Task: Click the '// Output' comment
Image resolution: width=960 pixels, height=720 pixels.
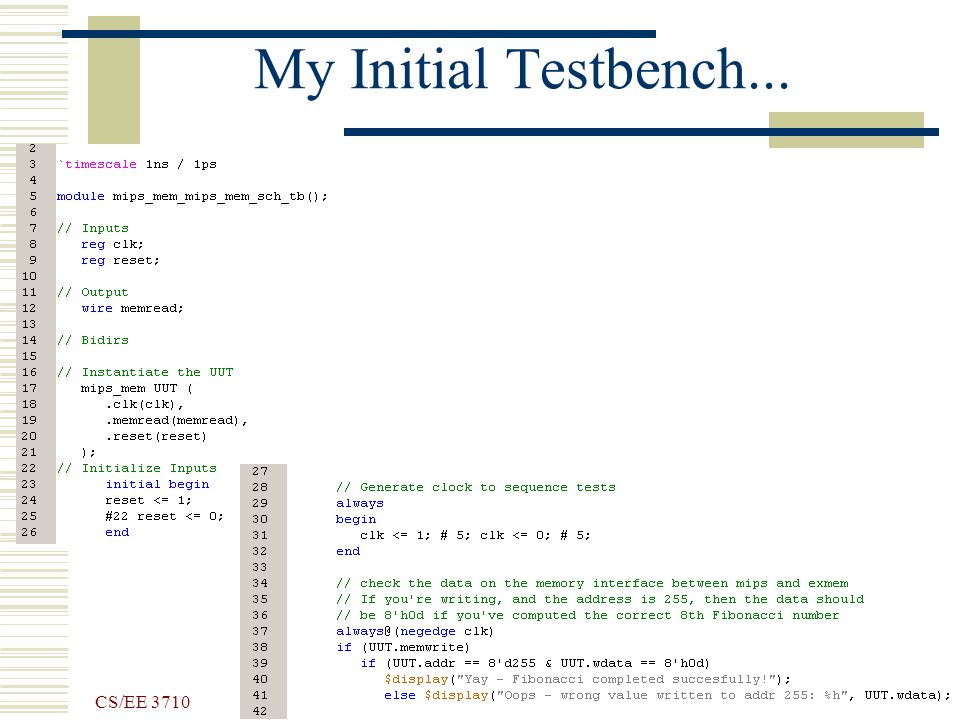Action: 93,292
